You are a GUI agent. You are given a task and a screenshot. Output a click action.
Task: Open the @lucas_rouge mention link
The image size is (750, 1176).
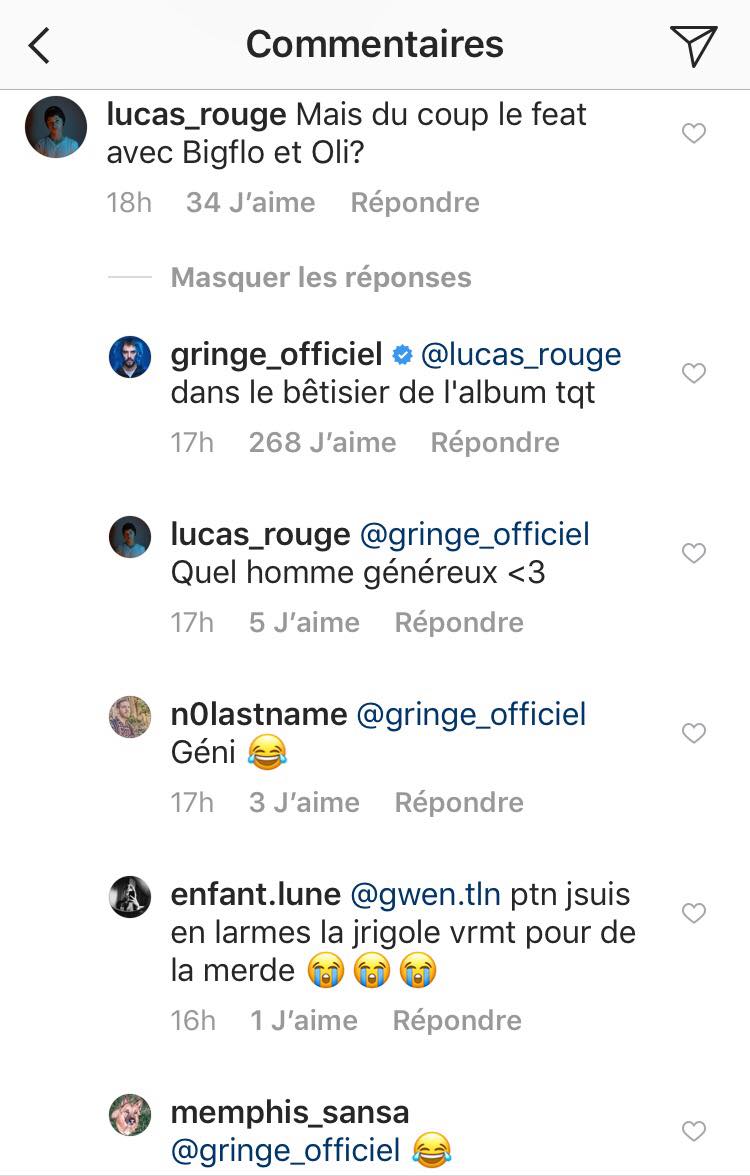pos(521,355)
